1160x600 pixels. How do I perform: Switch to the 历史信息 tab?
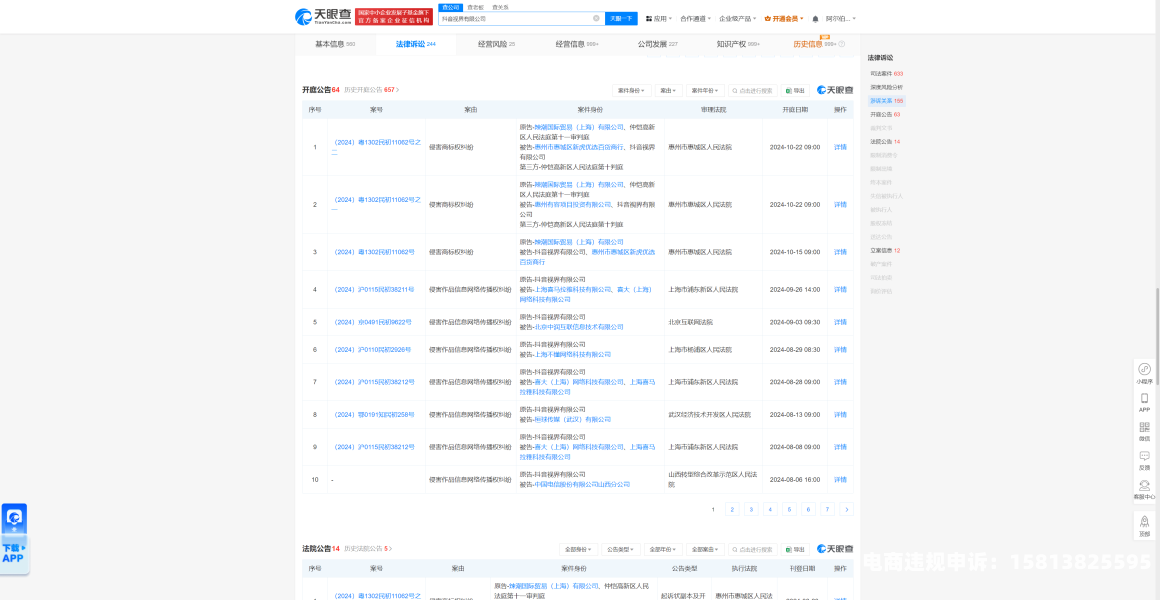point(814,44)
